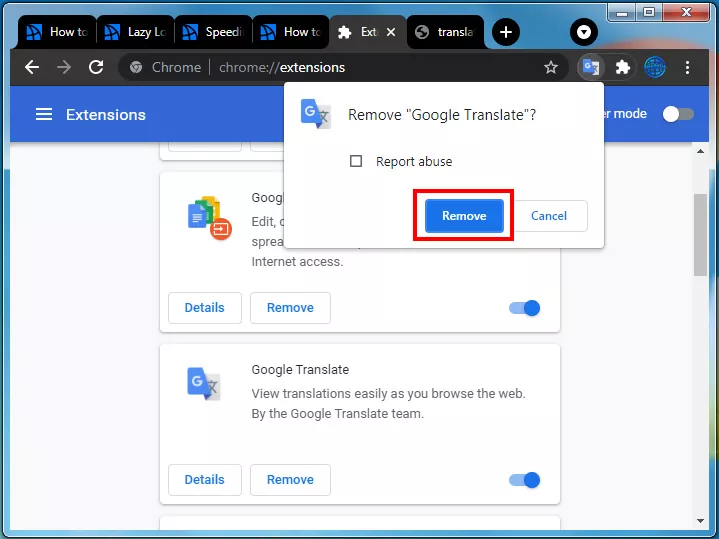Click the Chrome site info icon
Image resolution: width=719 pixels, height=539 pixels.
click(136, 67)
